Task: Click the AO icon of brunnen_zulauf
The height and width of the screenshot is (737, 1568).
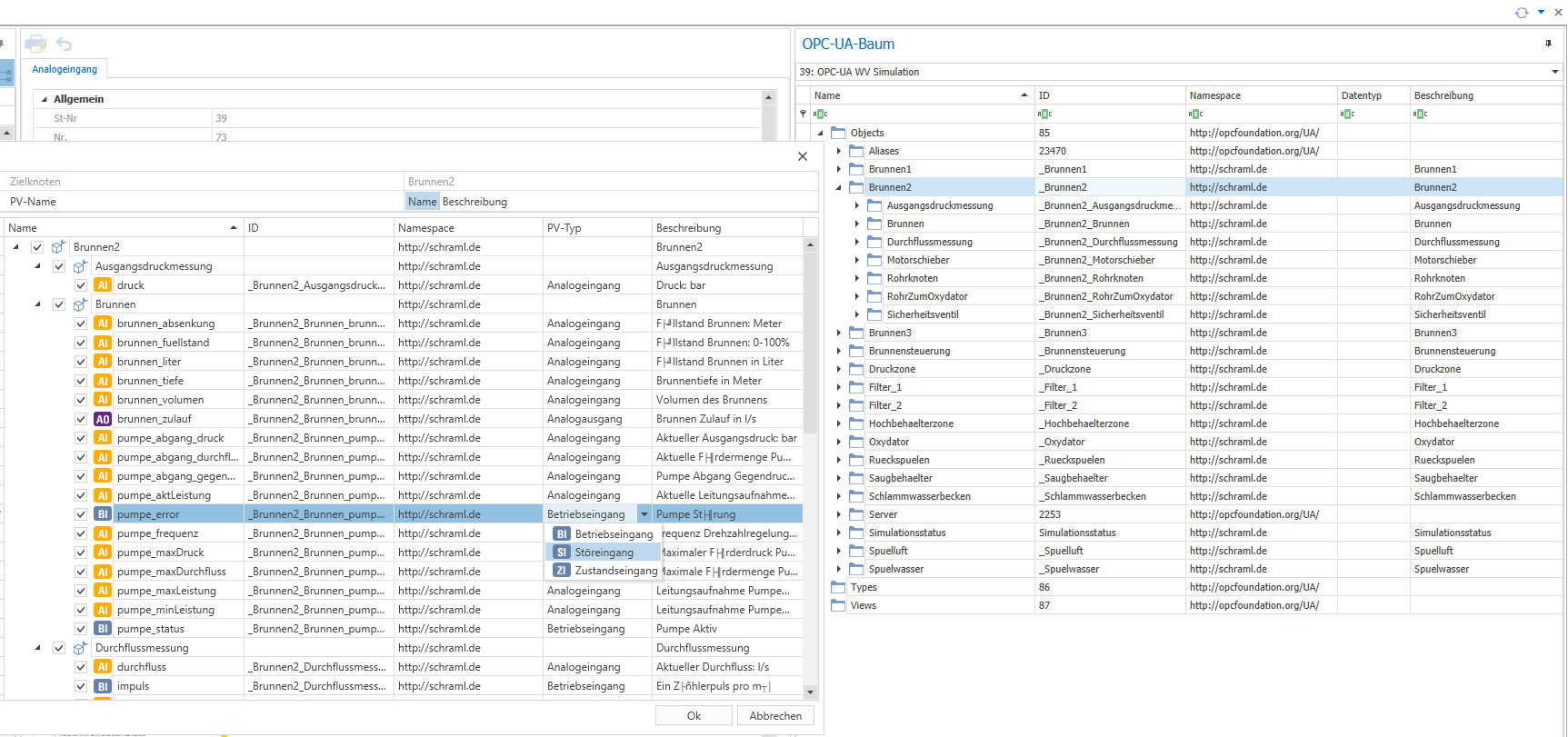Action: coord(103,419)
